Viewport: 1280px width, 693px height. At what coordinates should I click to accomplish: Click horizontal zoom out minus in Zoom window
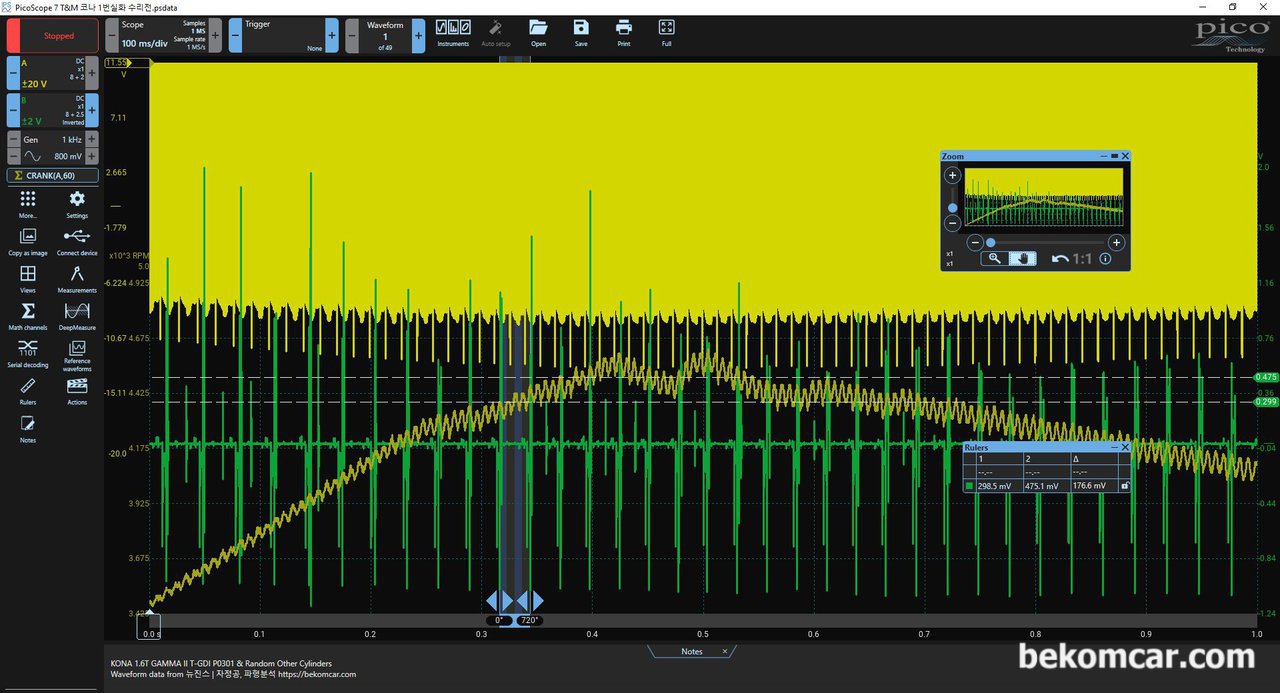point(975,242)
